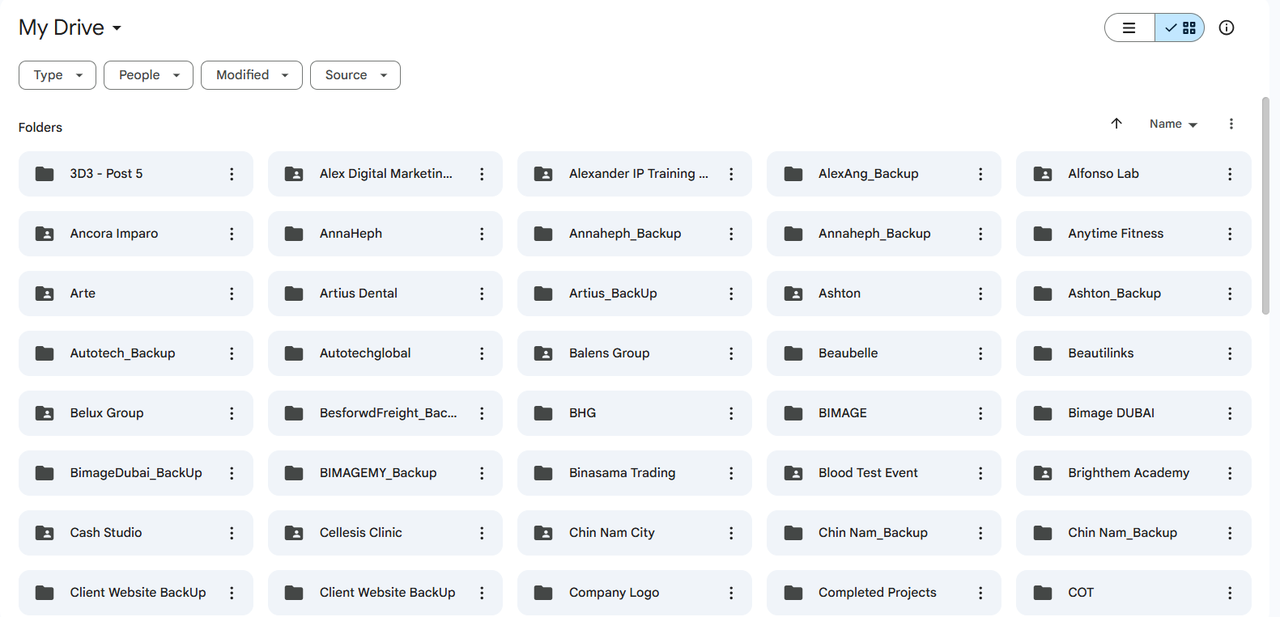The width and height of the screenshot is (1280, 617).
Task: Click the folder icon of Beaubelle
Action: coord(793,354)
